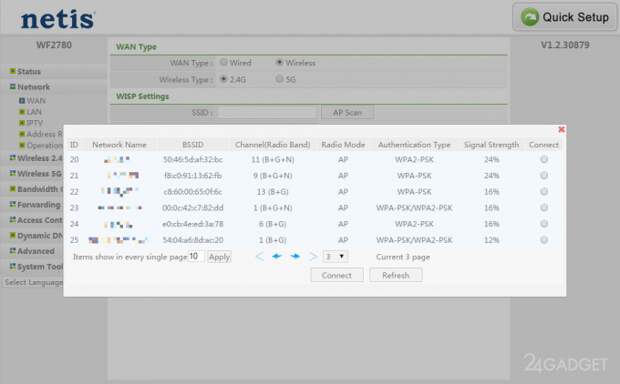
Task: Click BSSID e0:cb:4e:ed:3a:78 cell
Action: pos(193,224)
